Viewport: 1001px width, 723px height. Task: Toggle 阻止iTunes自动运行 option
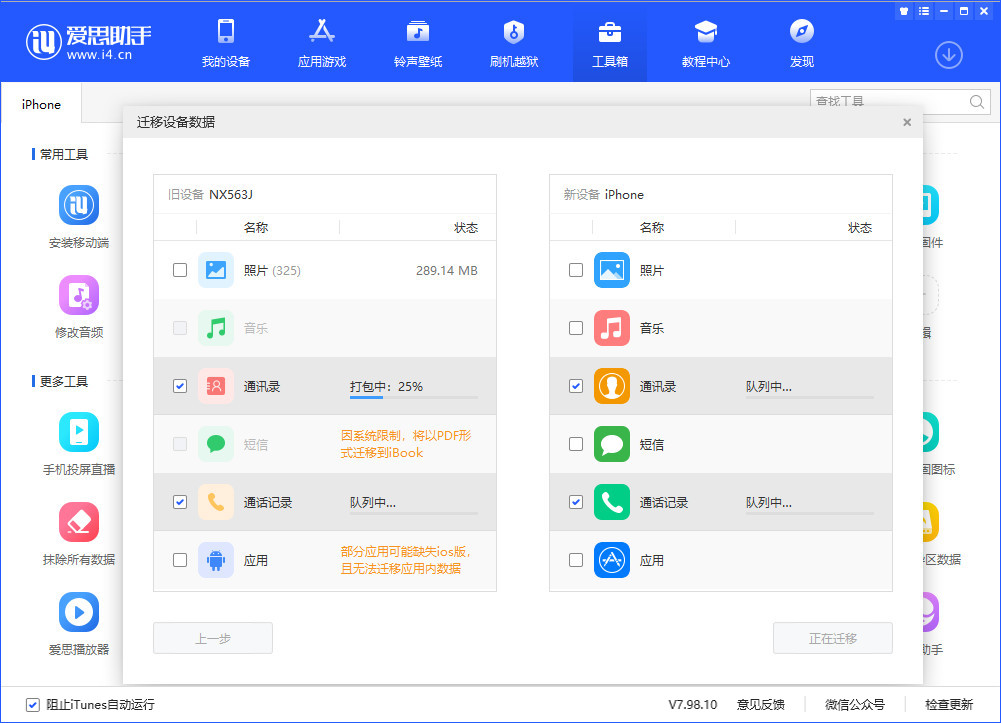click(x=33, y=705)
